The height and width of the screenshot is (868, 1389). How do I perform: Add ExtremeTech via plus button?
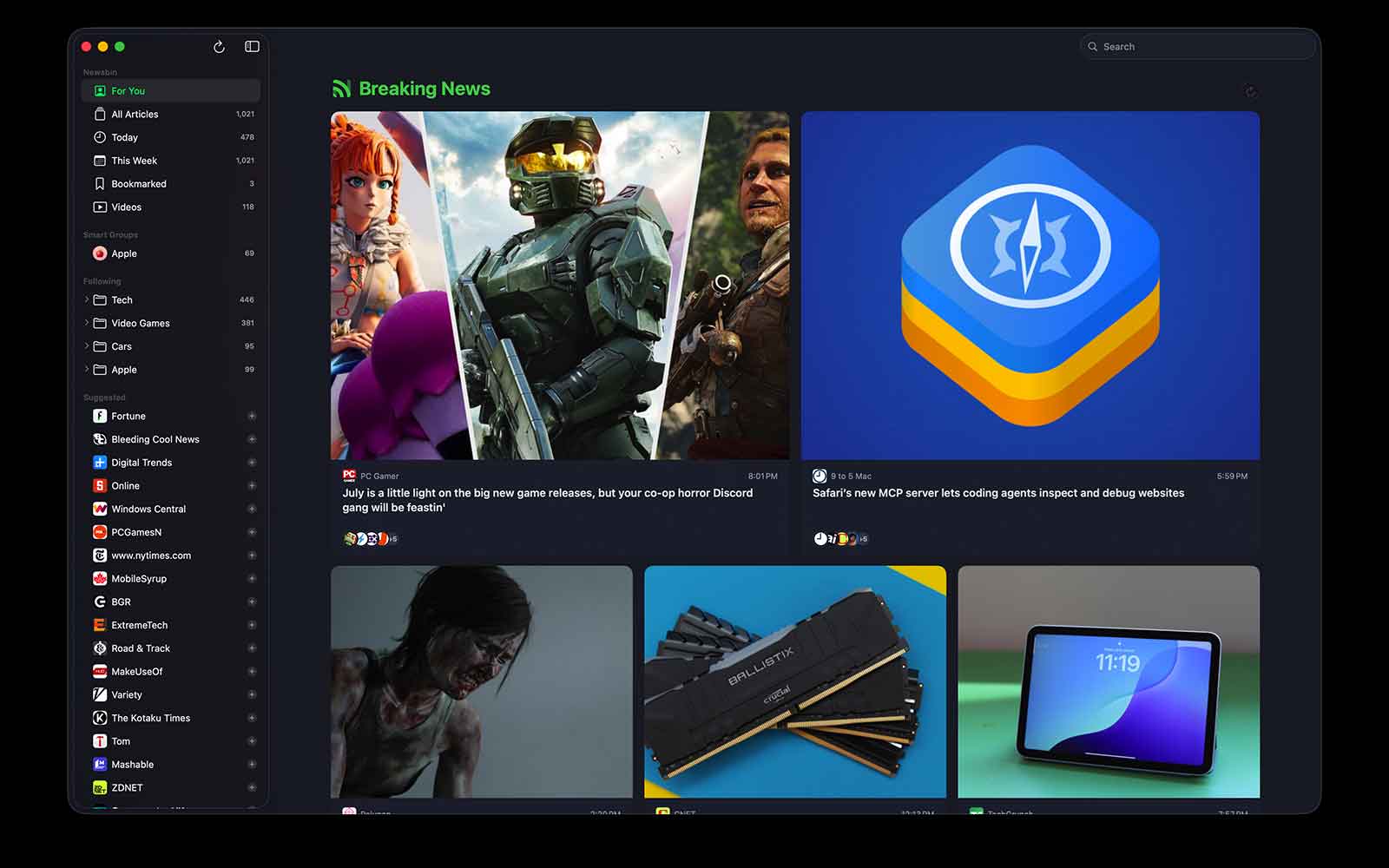(x=252, y=625)
